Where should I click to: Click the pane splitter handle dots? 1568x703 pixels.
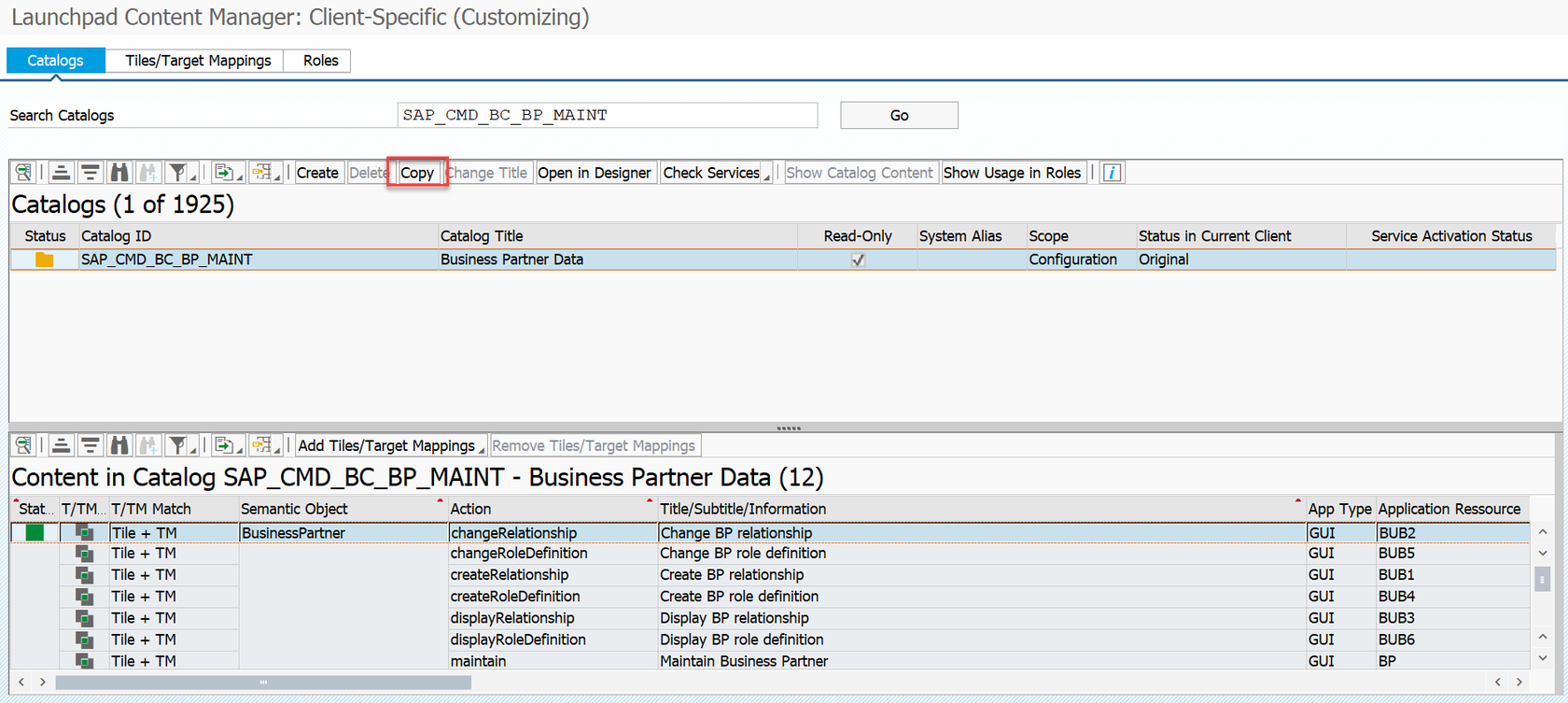pos(789,429)
